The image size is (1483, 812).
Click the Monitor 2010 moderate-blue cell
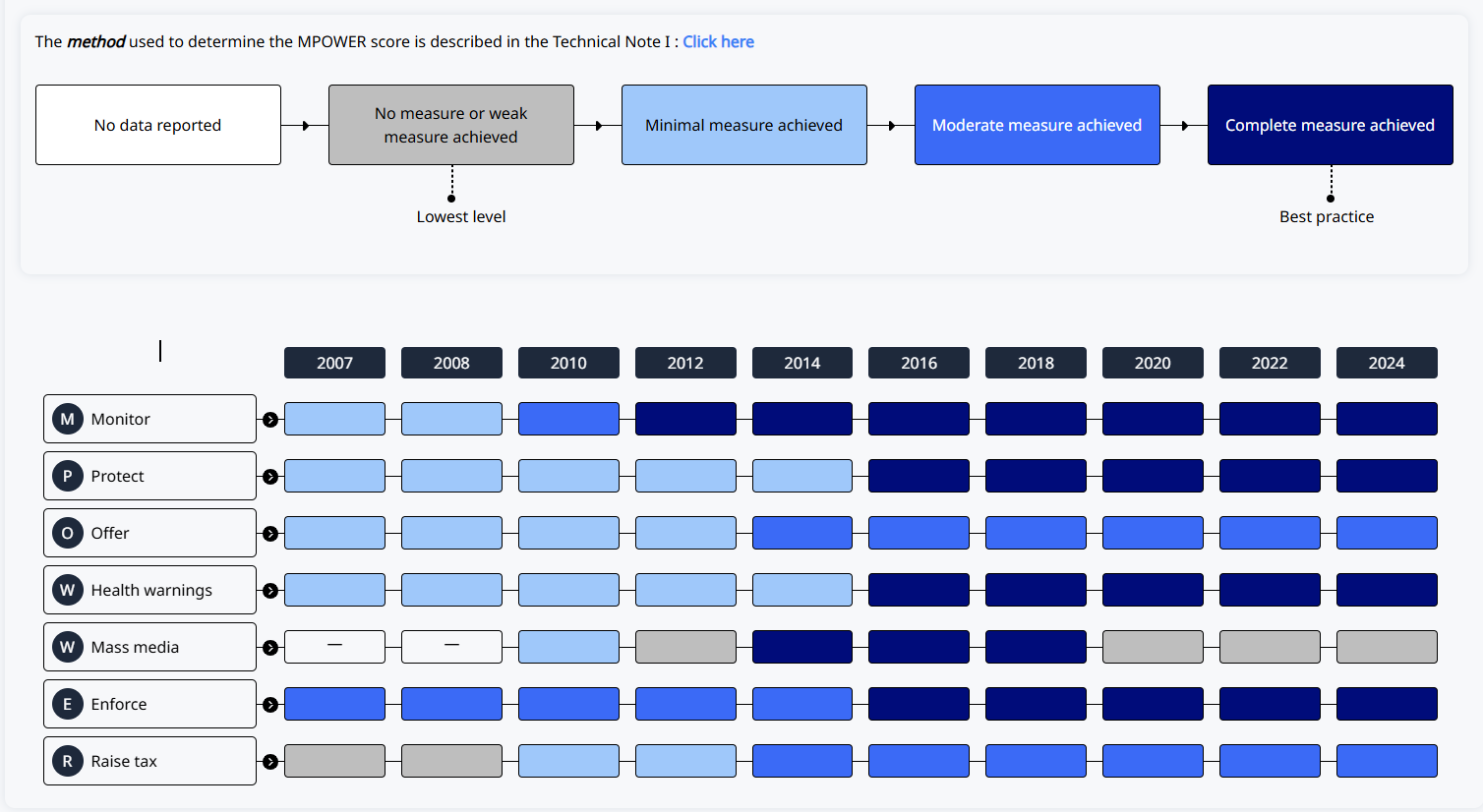pyautogui.click(x=568, y=419)
